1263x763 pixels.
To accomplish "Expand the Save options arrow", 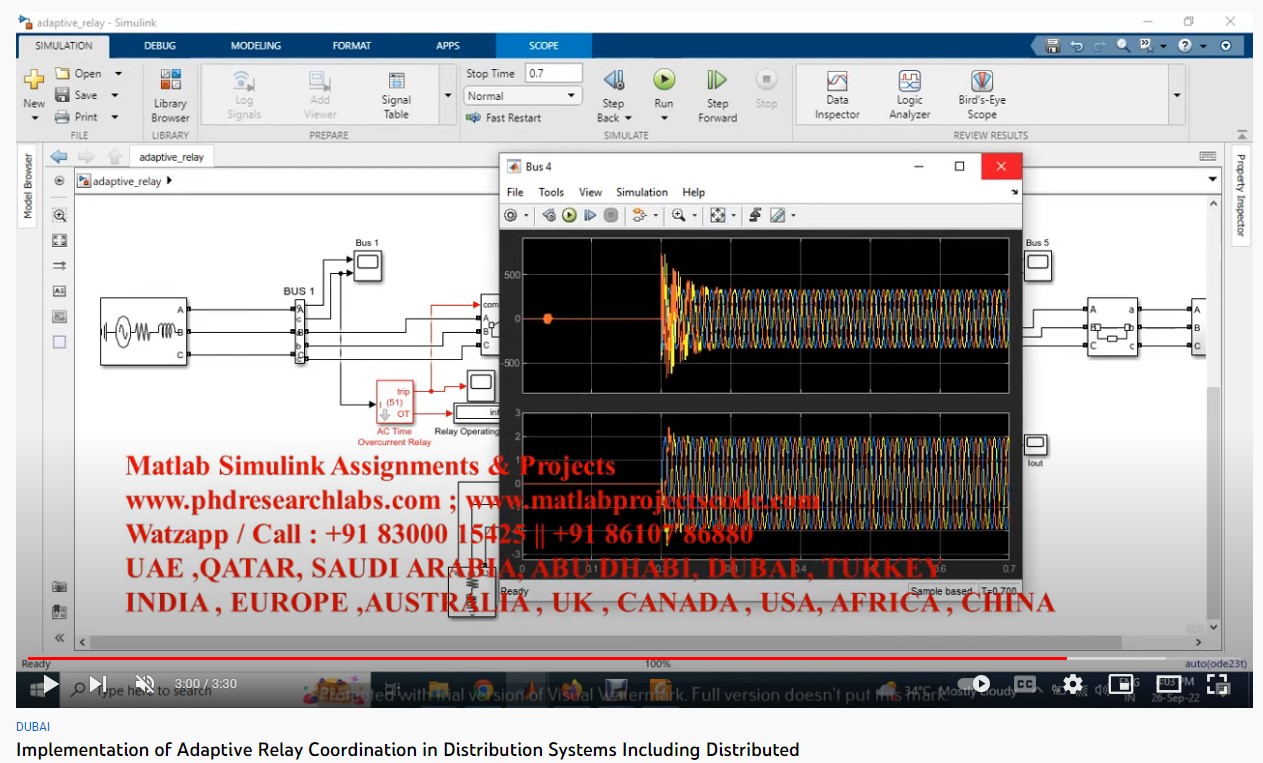I will click(x=115, y=95).
